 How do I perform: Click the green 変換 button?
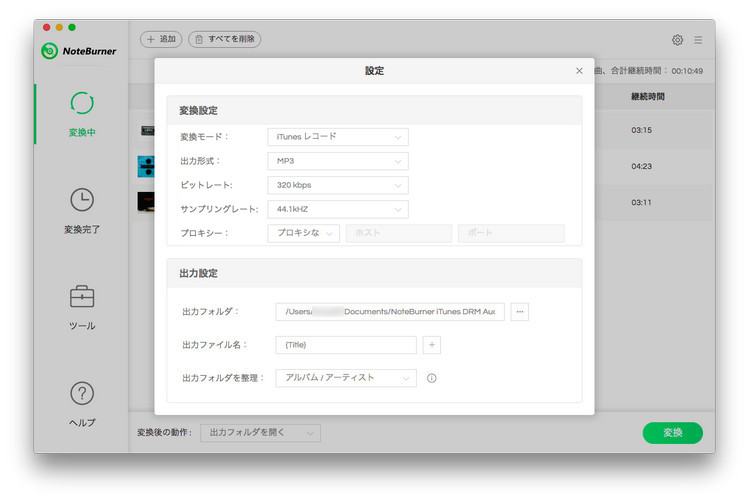pos(673,433)
